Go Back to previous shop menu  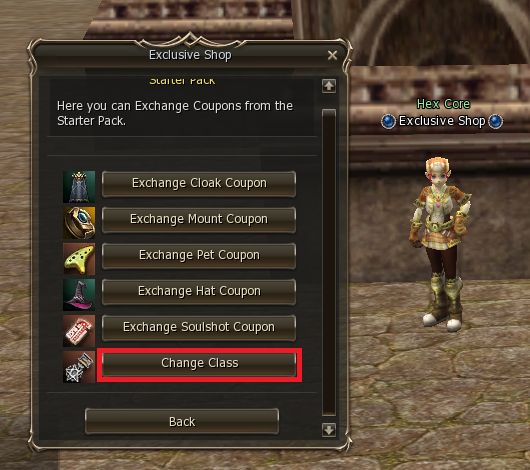pos(182,421)
